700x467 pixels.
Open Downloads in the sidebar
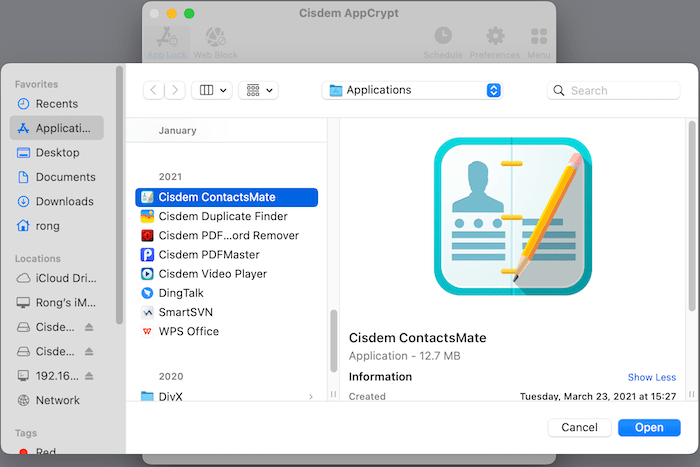64,201
